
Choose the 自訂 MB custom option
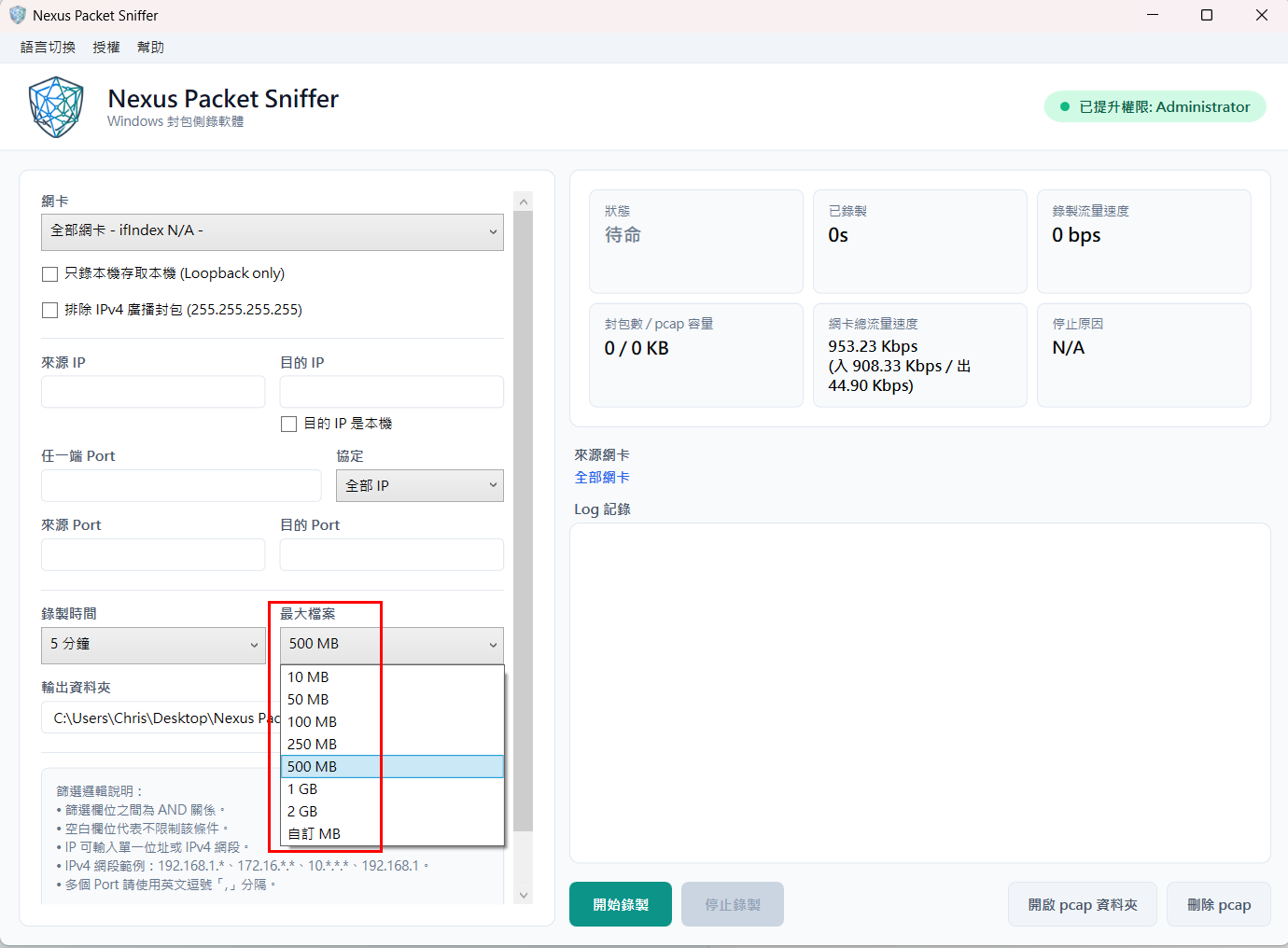[392, 834]
